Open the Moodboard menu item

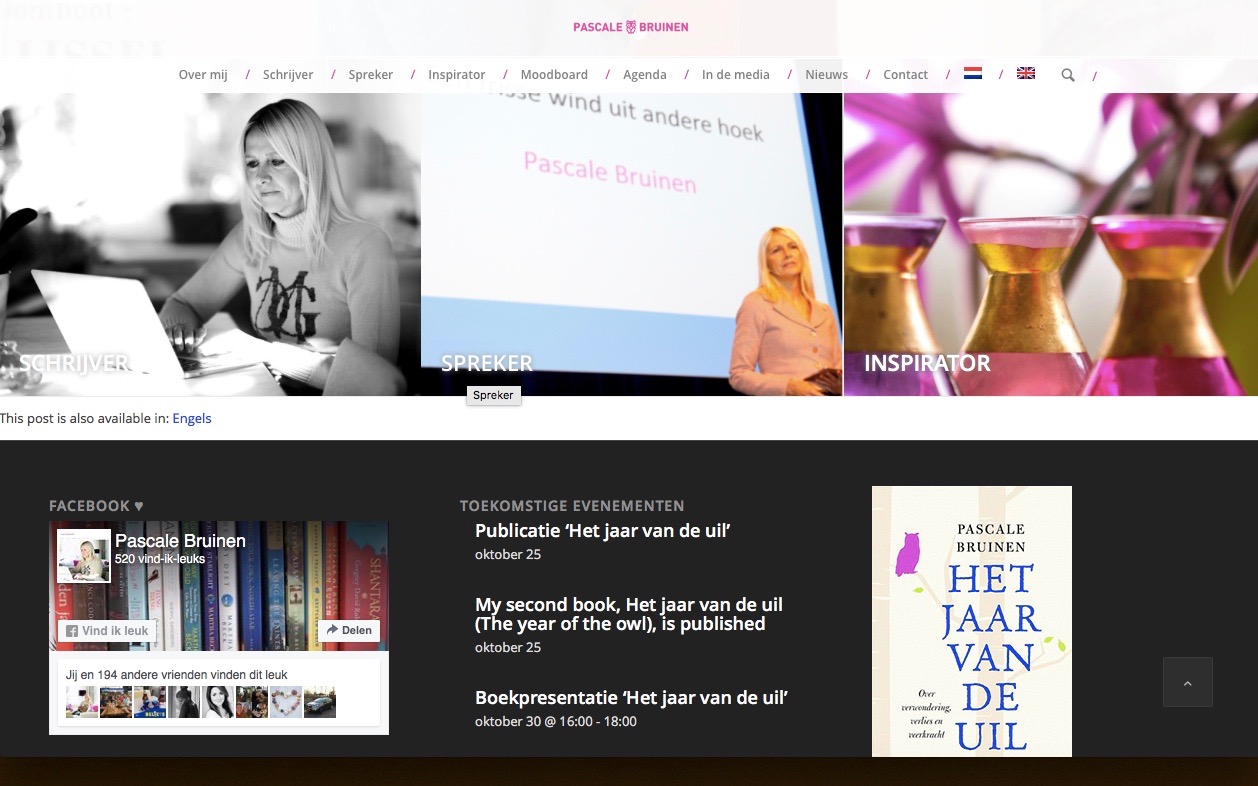click(x=554, y=75)
